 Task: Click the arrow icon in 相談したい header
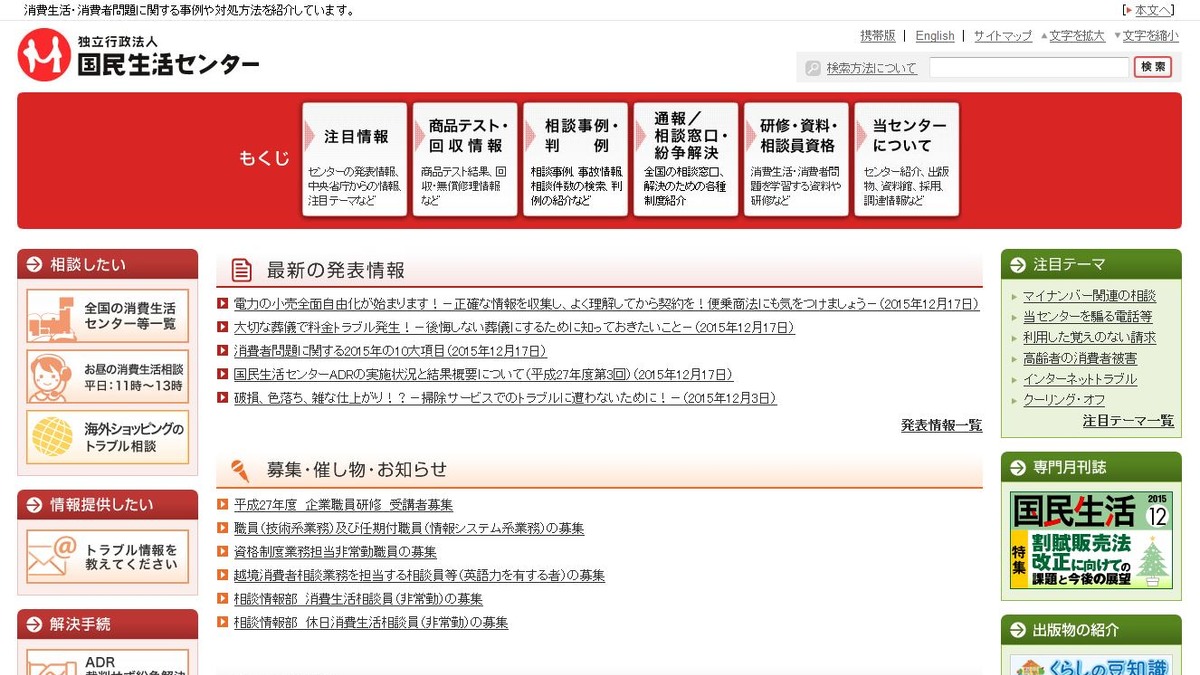point(35,265)
